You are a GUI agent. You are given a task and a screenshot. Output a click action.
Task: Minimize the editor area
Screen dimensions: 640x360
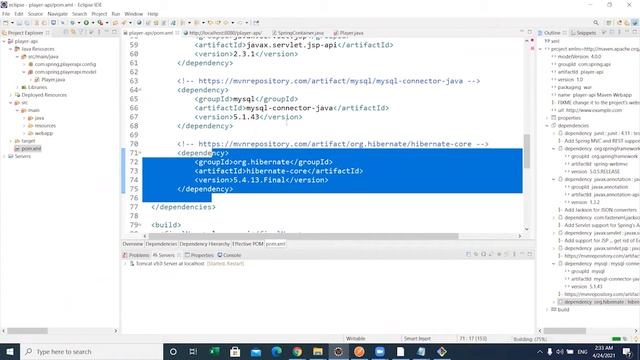pyautogui.click(x=522, y=32)
